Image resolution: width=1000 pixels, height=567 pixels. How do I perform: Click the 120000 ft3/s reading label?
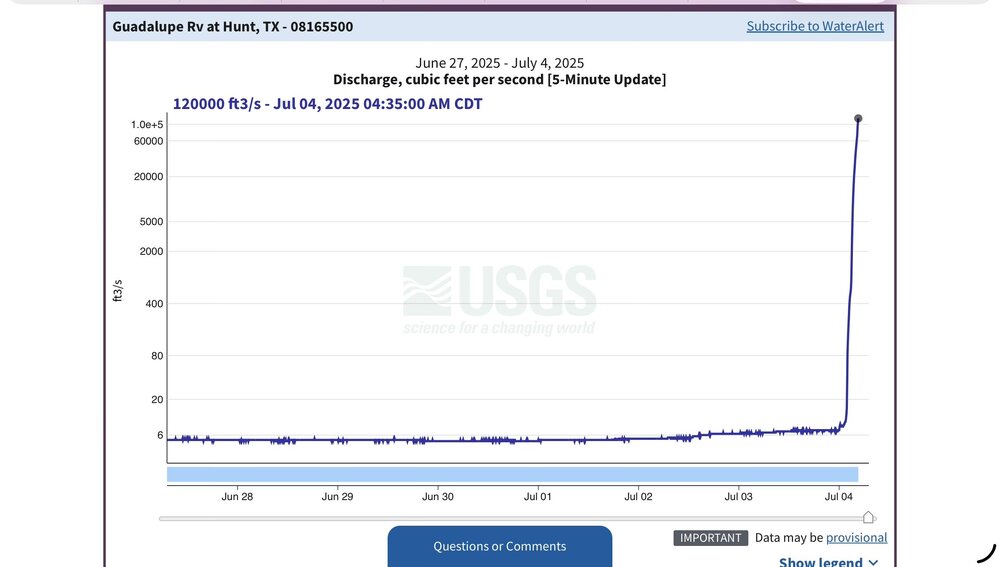(327, 104)
